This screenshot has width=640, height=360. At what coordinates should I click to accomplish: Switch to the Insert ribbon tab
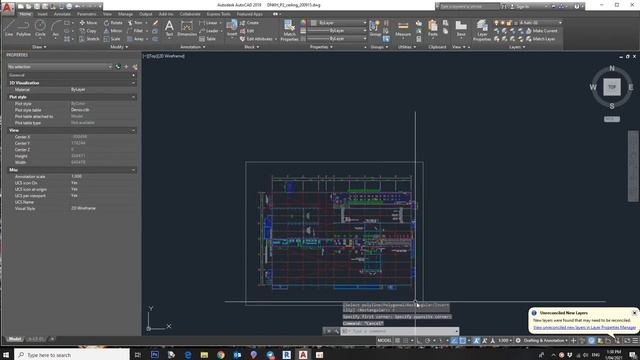[42, 14]
